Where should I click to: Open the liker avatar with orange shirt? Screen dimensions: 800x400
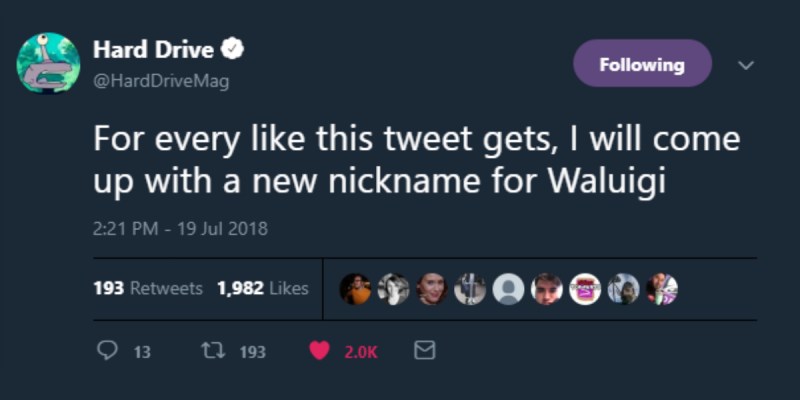(356, 289)
